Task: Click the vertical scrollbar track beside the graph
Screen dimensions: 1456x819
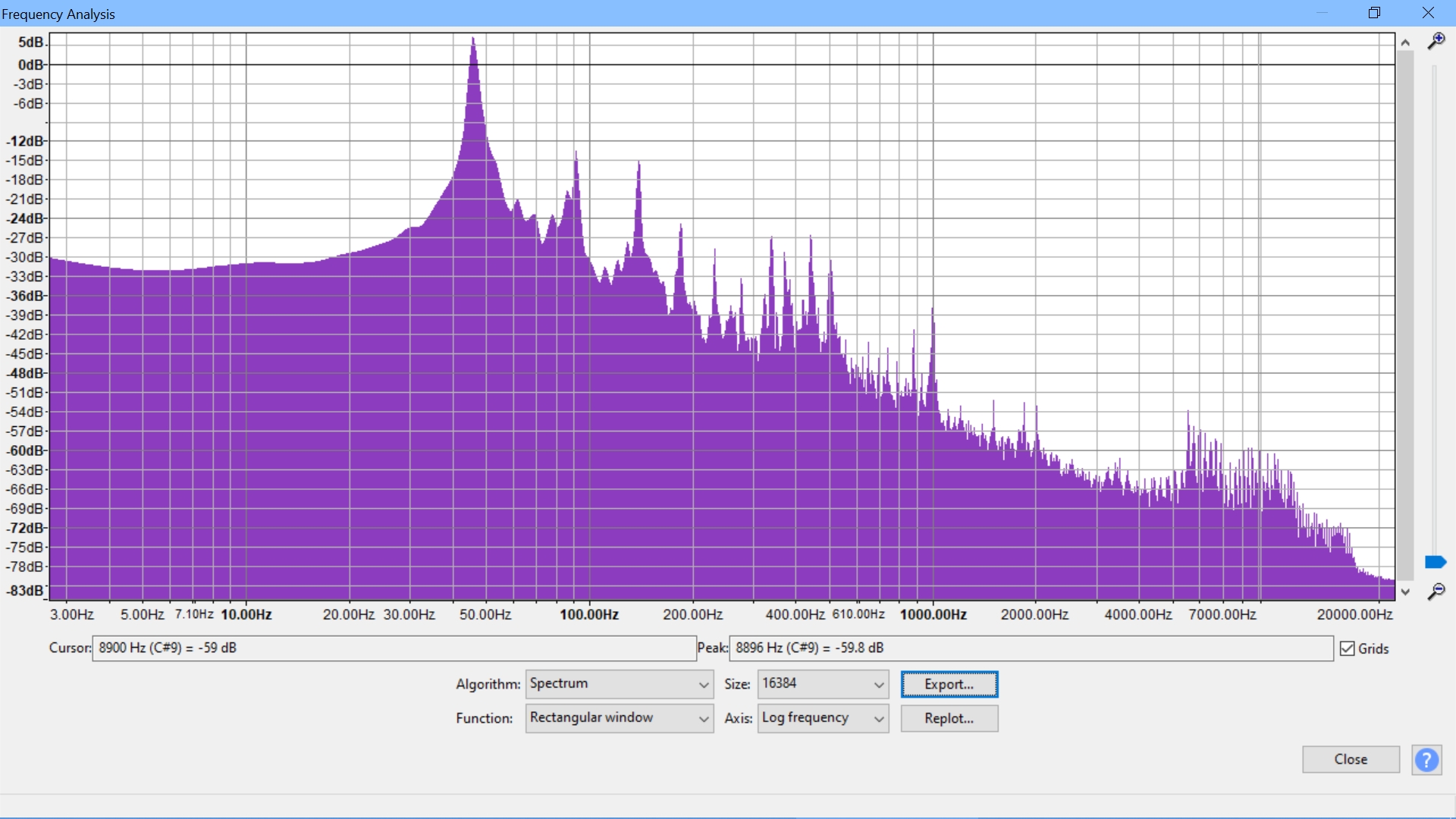Action: click(x=1405, y=316)
